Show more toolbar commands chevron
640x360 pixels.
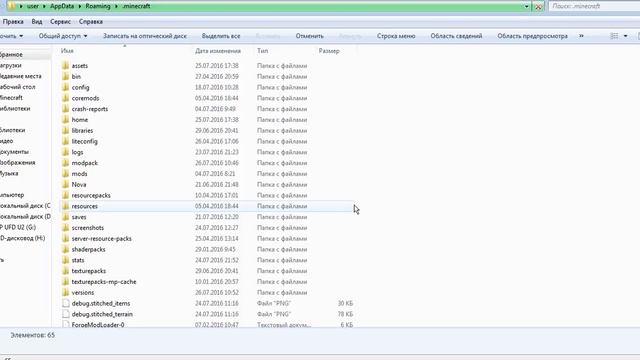[x=581, y=36]
